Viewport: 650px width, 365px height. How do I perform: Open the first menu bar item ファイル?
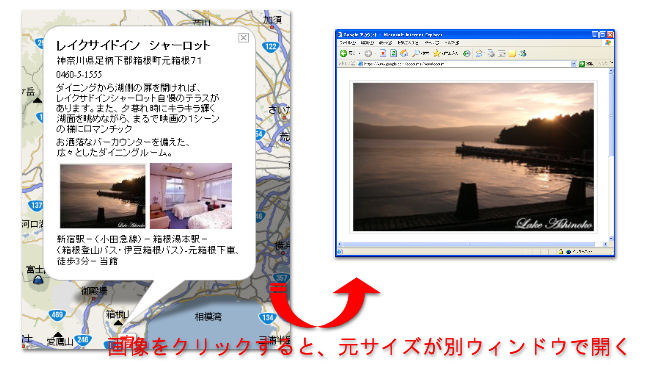(x=347, y=43)
